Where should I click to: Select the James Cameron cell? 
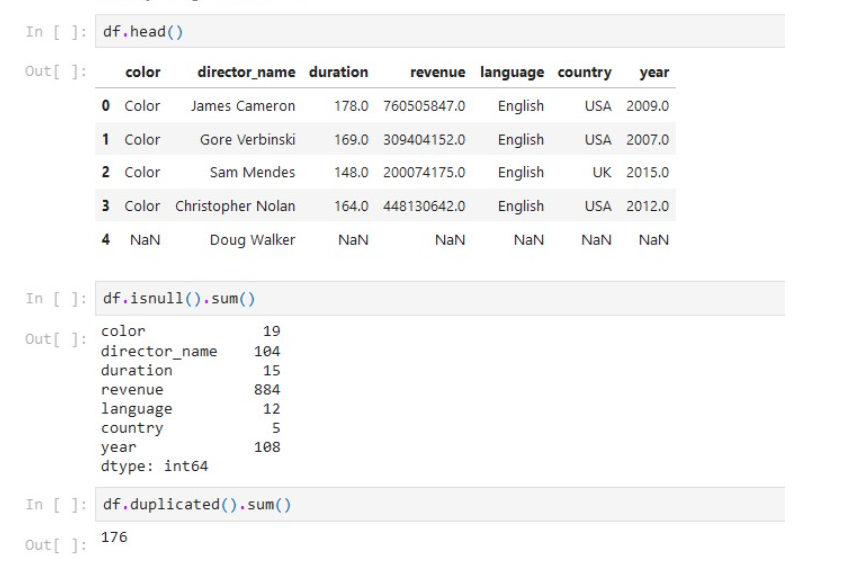point(243,106)
